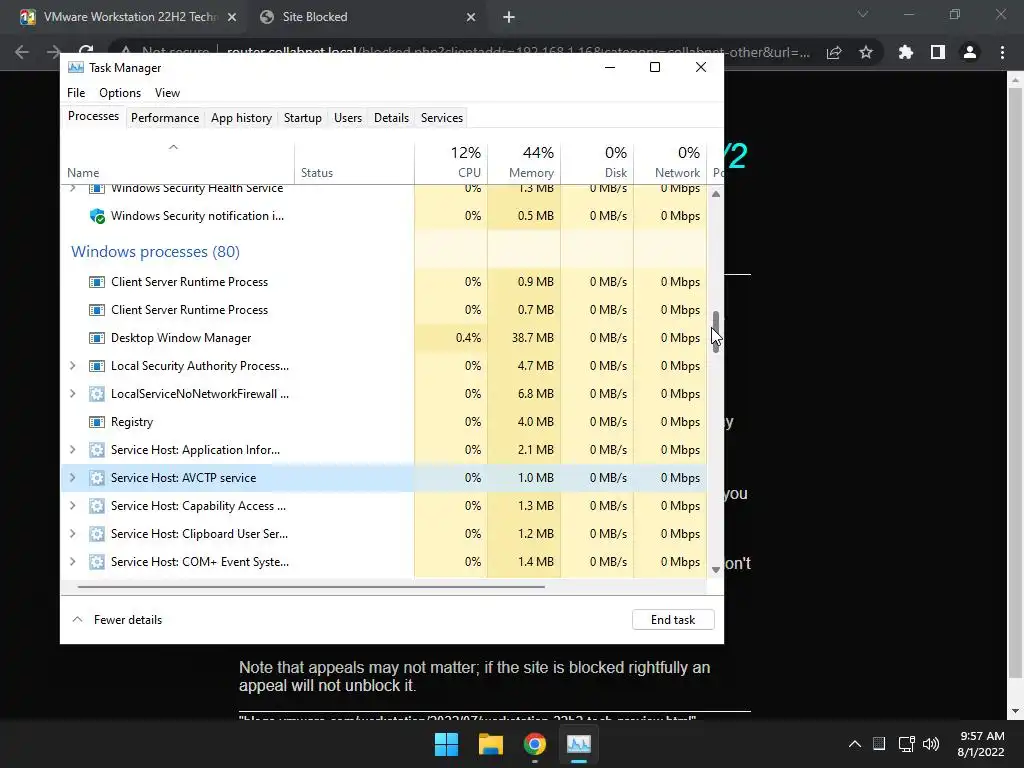This screenshot has width=1024, height=768.
Task: Click gear icon of Service Host: Clipboard User Ser...
Action: pos(97,534)
